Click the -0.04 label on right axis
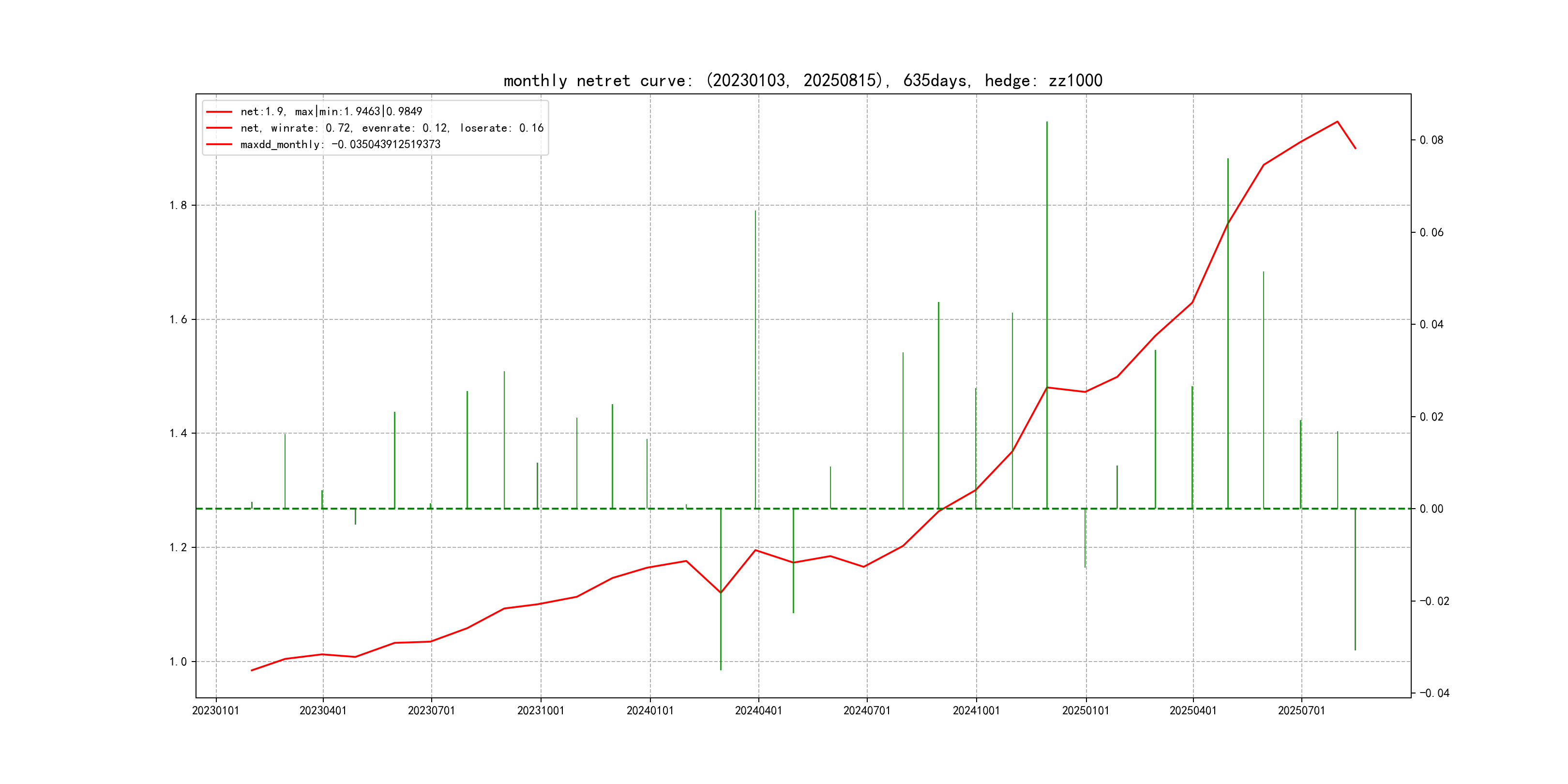Screen dimensions: 1568x784 coord(1434,693)
